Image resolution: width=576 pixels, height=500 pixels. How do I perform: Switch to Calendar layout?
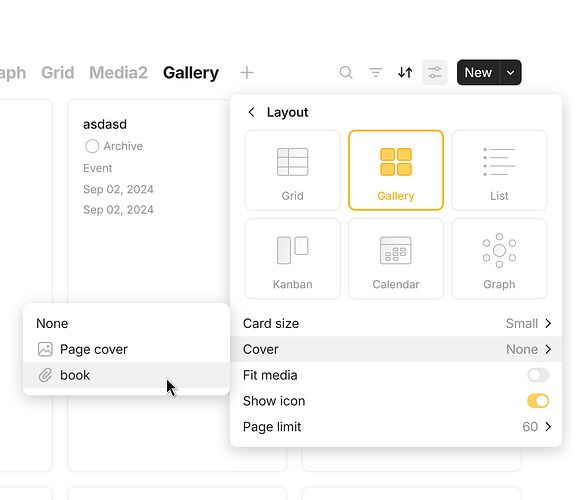[396, 259]
